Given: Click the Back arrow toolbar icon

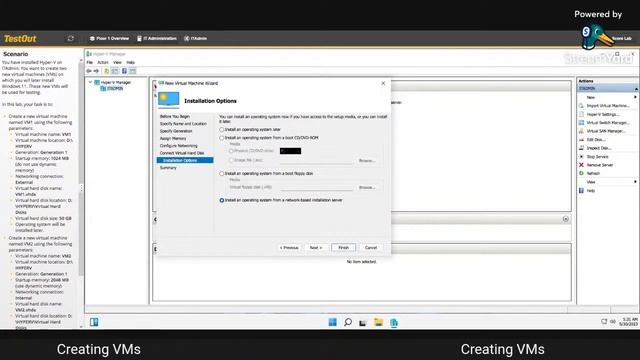Looking at the screenshot, I should 89,71.
